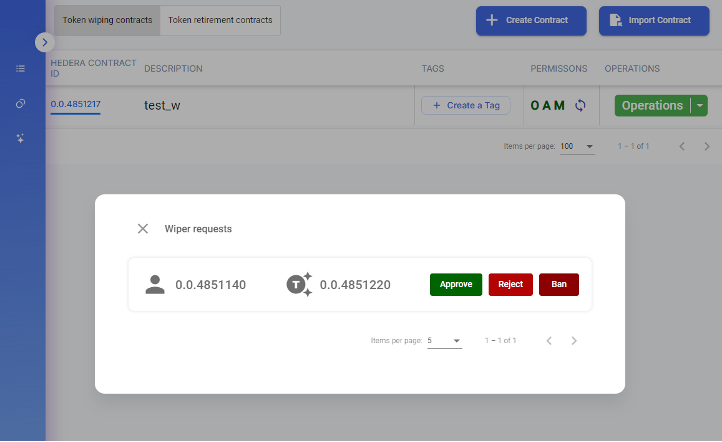Ban the requesting user
The height and width of the screenshot is (442, 722).
(559, 285)
